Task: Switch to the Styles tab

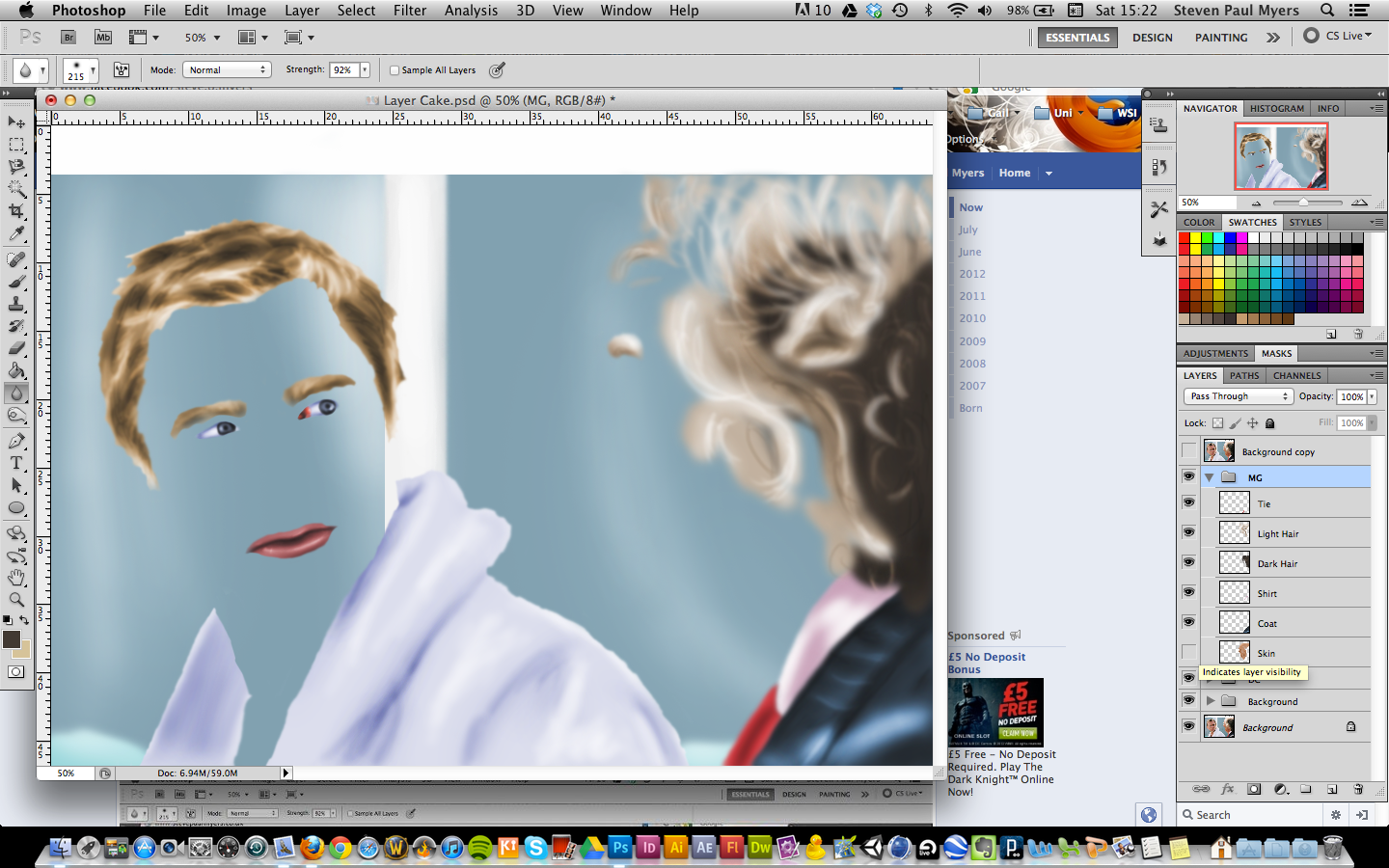Action: [1305, 222]
